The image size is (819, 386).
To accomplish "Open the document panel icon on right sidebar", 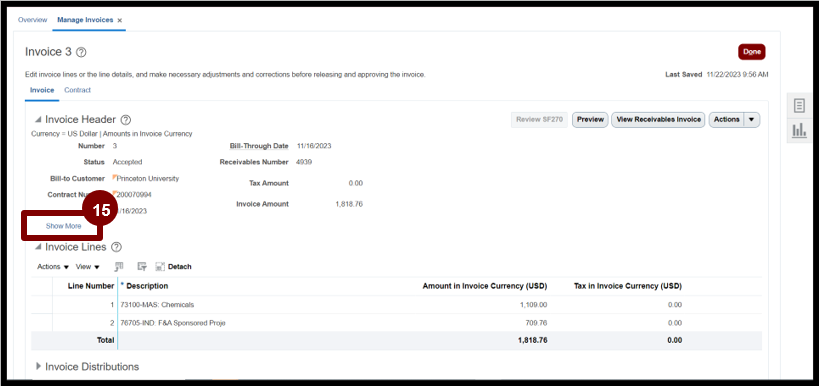I will [x=799, y=106].
